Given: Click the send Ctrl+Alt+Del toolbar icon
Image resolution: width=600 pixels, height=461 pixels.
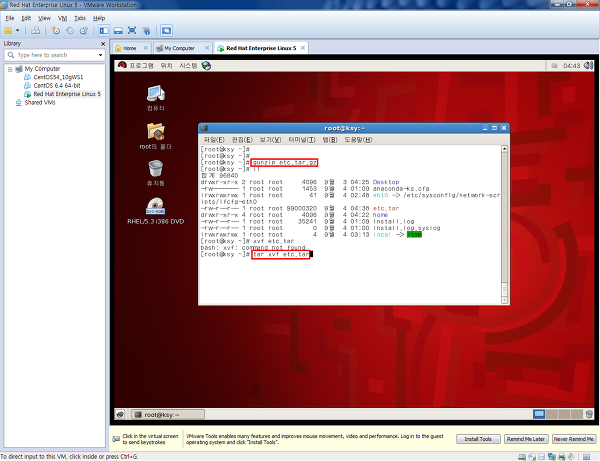Looking at the screenshot, I should click(x=36, y=31).
